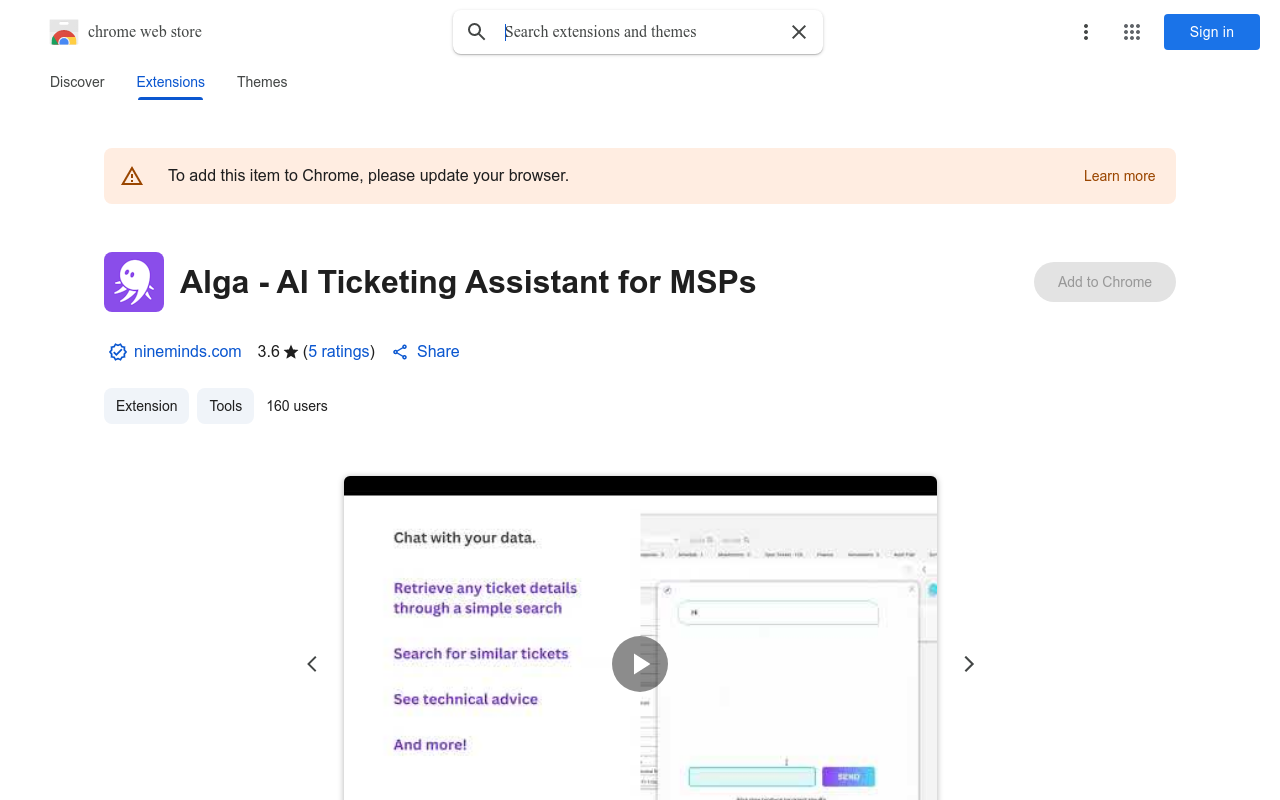The image size is (1280, 800).
Task: Go to next screenshot with right arrow
Action: click(x=968, y=664)
